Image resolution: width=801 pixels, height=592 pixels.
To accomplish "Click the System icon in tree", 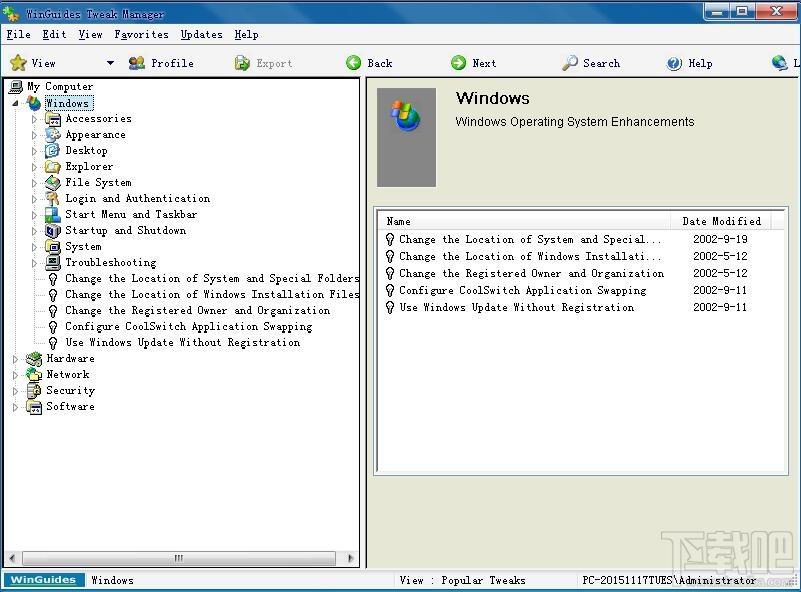I will 53,247.
